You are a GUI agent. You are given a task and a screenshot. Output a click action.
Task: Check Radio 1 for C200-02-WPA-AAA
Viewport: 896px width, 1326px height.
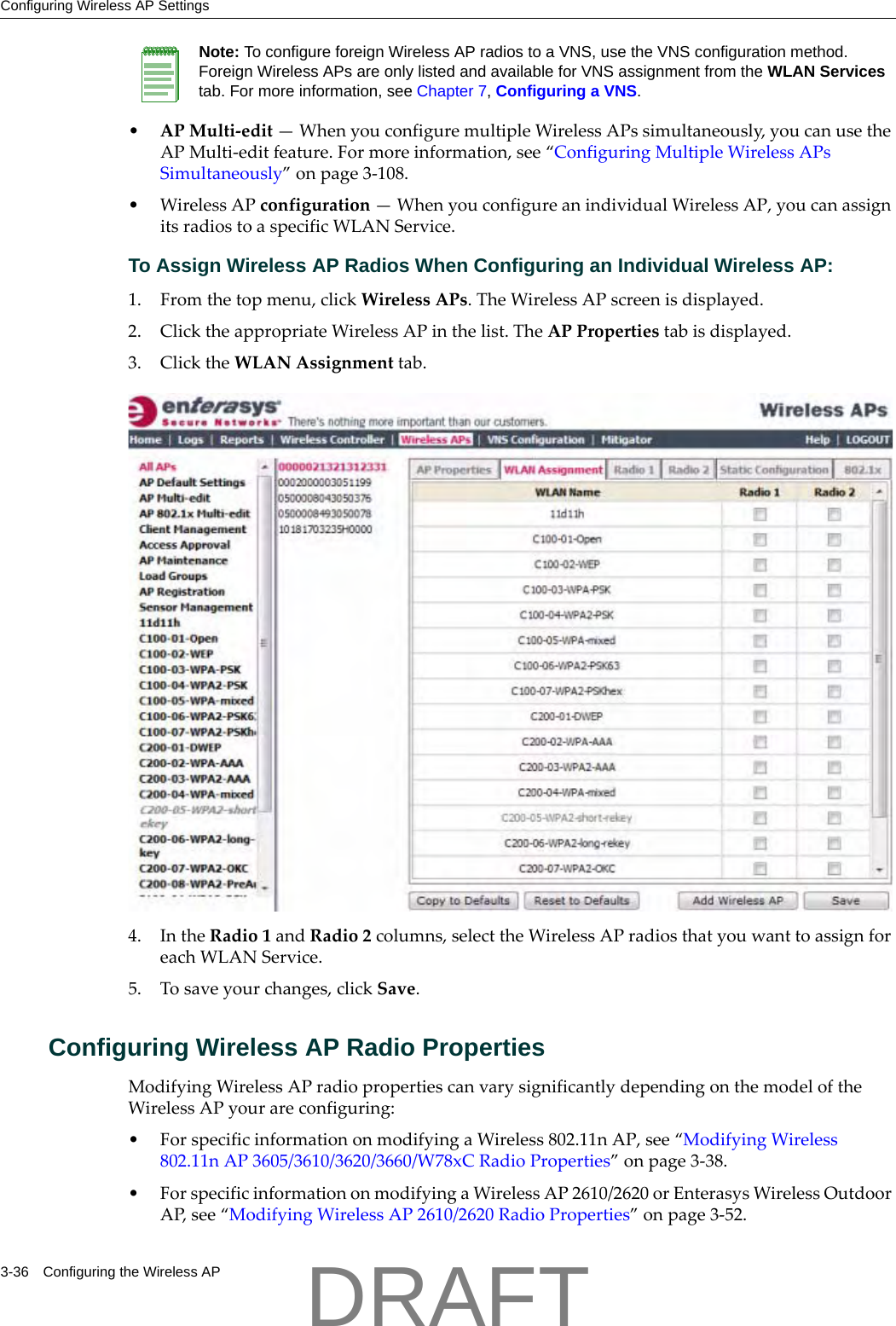759,742
